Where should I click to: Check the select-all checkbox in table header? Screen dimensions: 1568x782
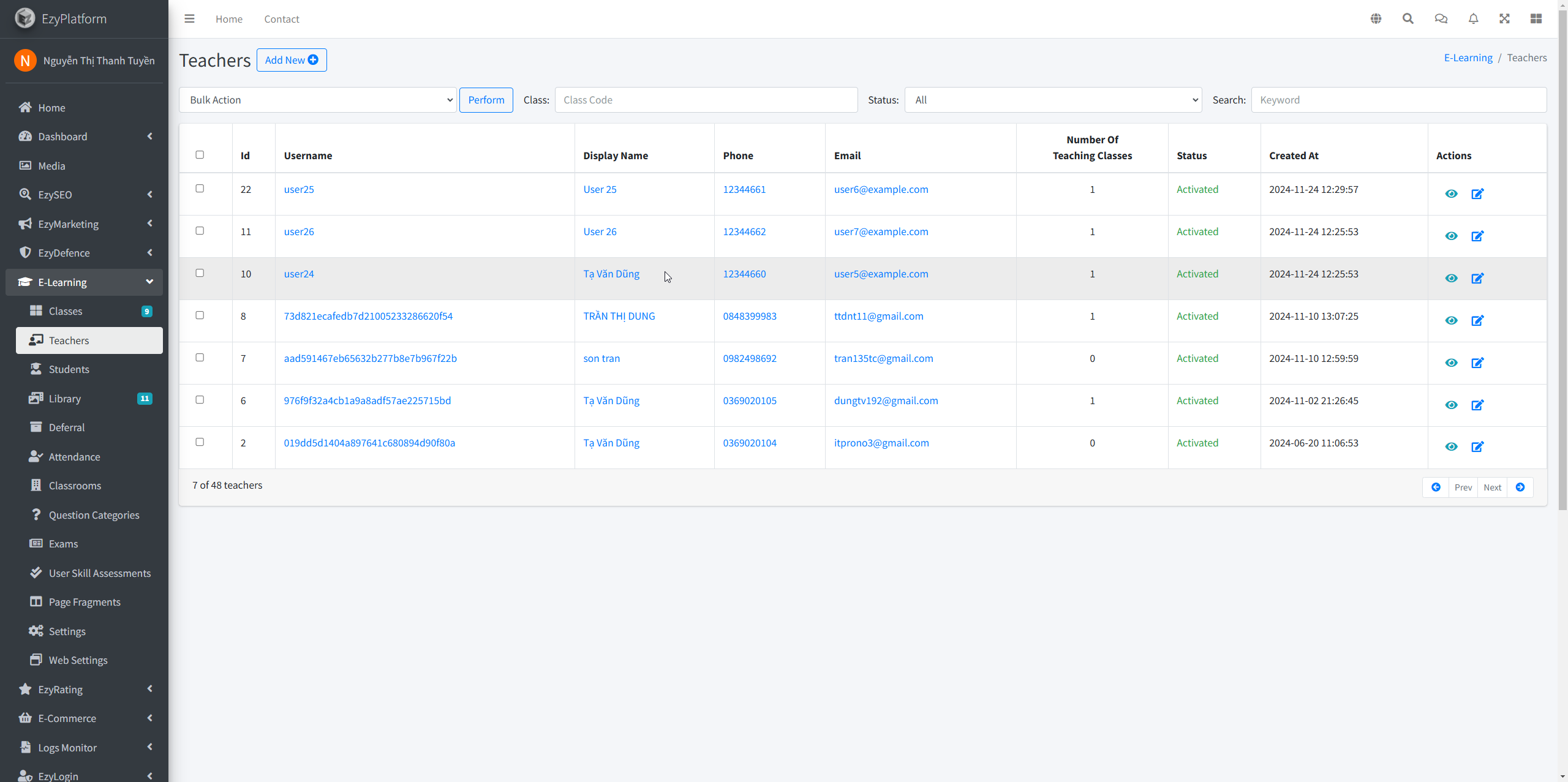[200, 155]
